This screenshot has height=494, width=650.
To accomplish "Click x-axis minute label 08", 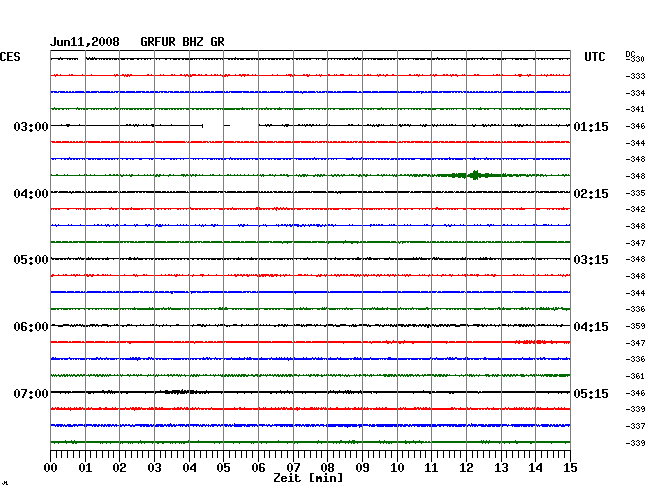I will click(327, 468).
